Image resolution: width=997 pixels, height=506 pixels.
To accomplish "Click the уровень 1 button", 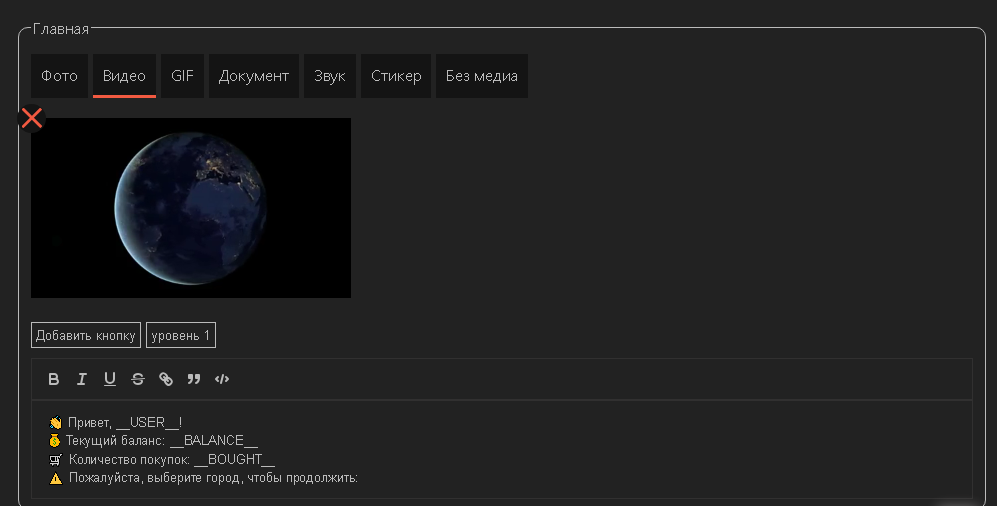I will click(181, 335).
